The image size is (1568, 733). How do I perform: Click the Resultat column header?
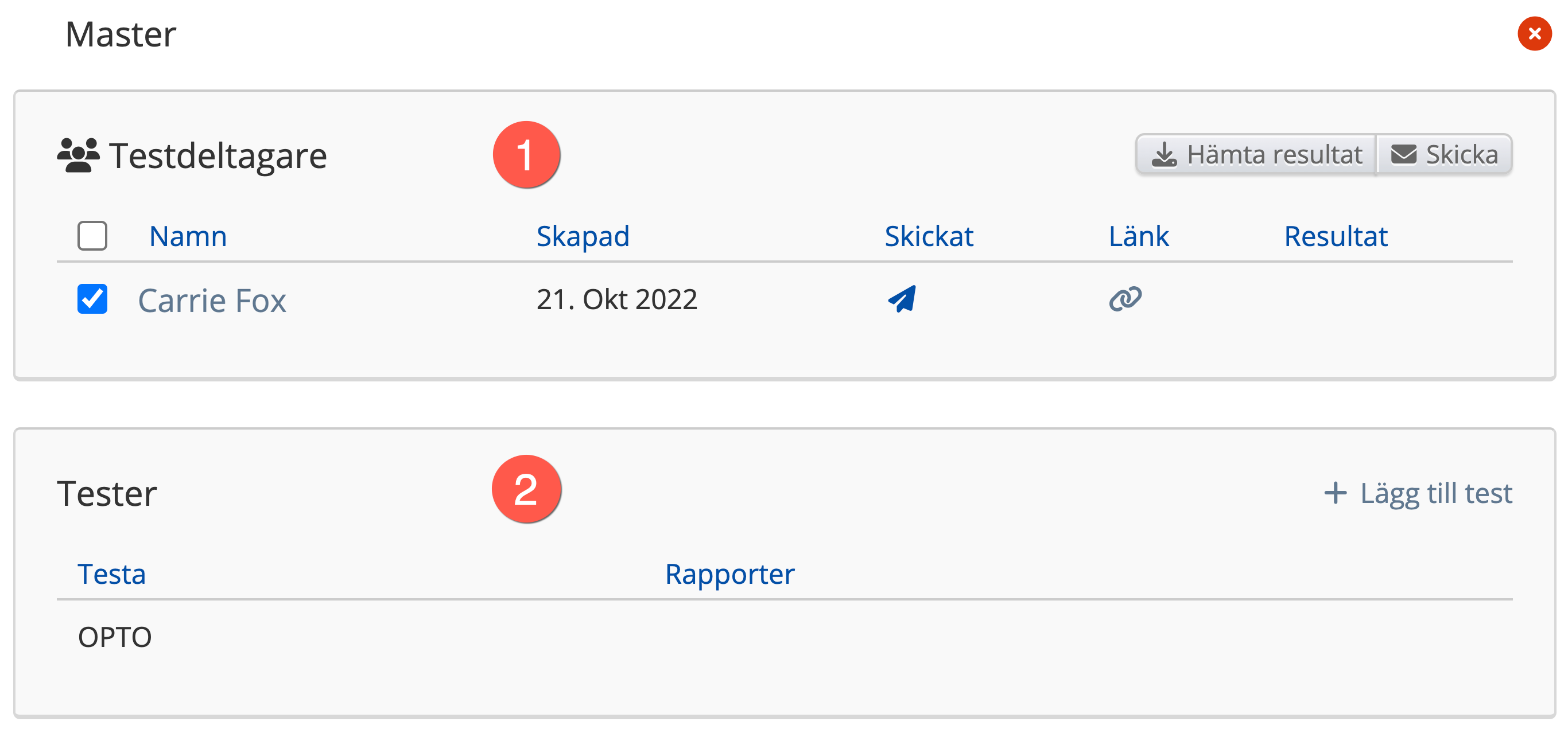click(1336, 236)
